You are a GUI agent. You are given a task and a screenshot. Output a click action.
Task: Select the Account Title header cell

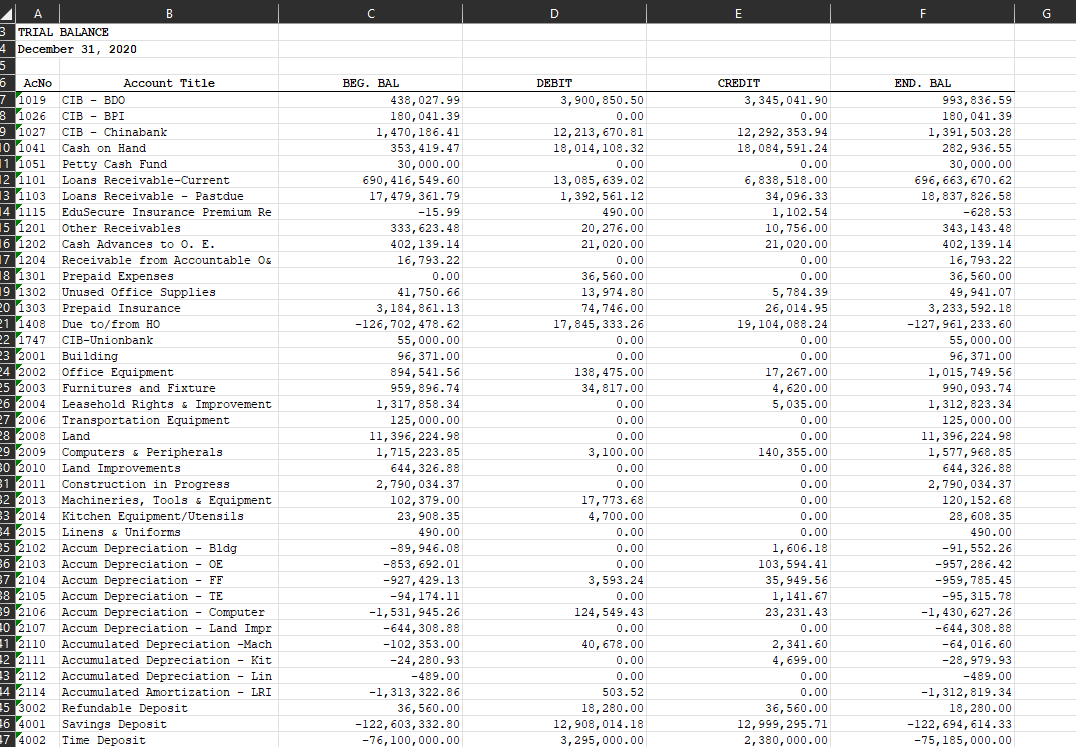169,83
